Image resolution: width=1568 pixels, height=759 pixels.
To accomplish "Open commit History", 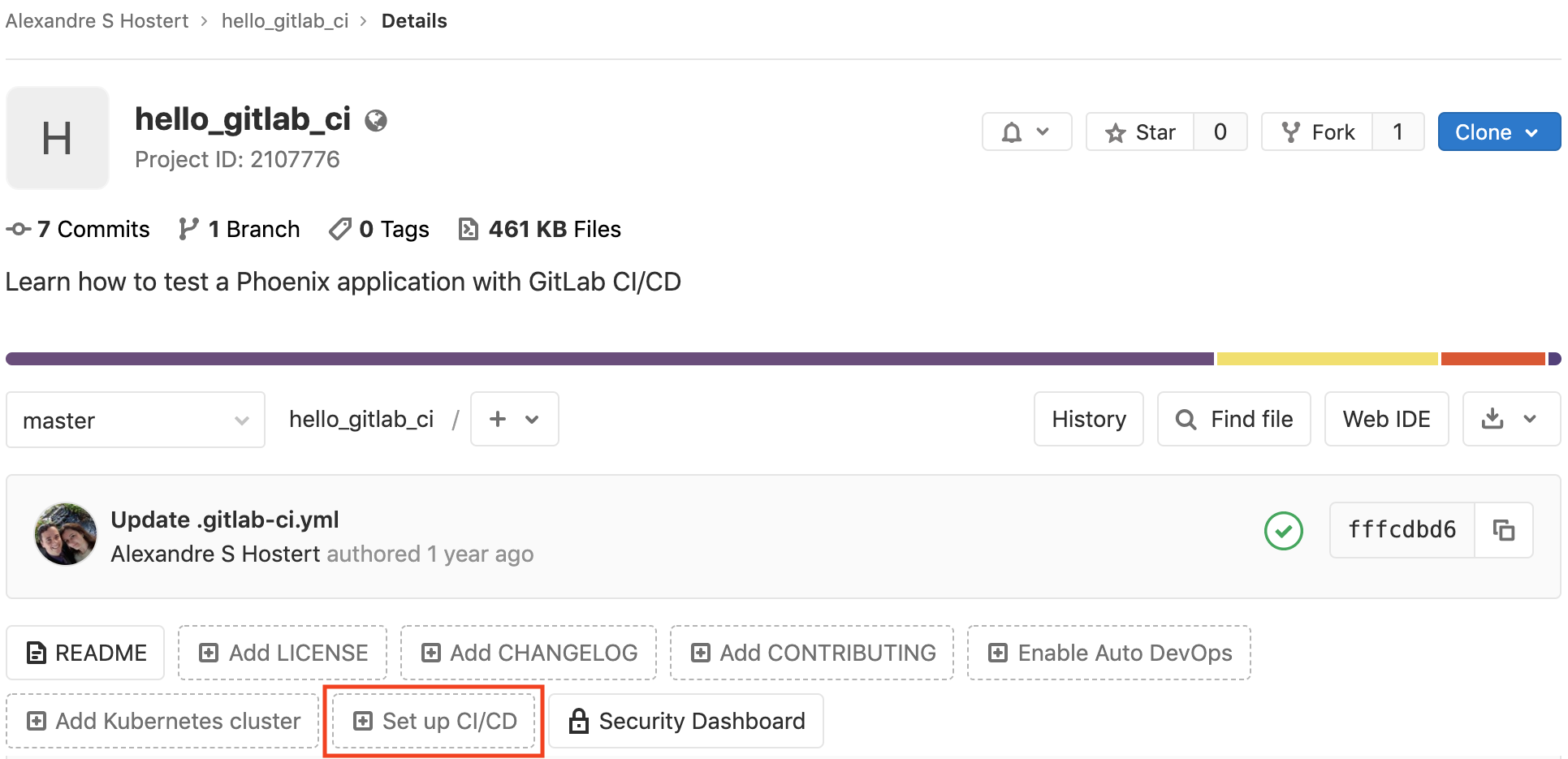I will [x=1088, y=419].
